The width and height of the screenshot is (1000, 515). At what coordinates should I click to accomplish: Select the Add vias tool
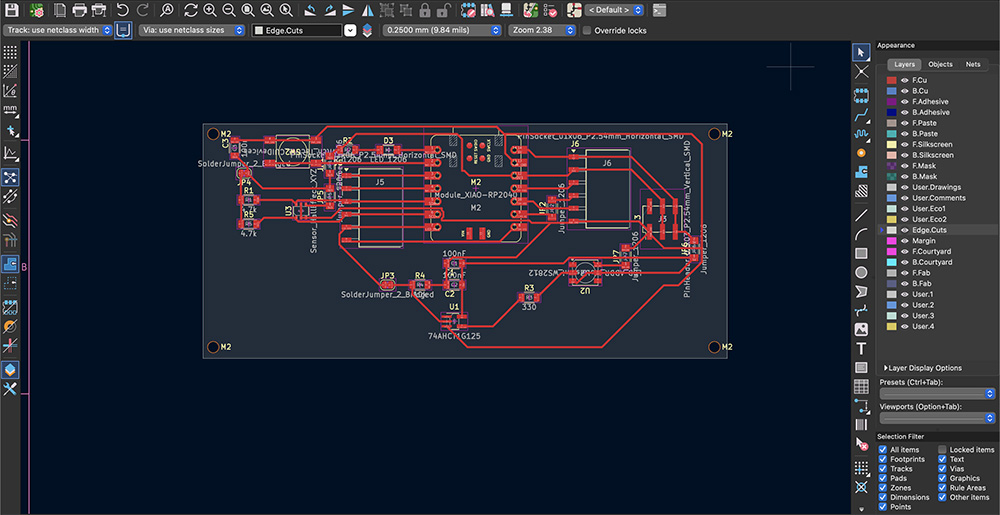pos(861,152)
